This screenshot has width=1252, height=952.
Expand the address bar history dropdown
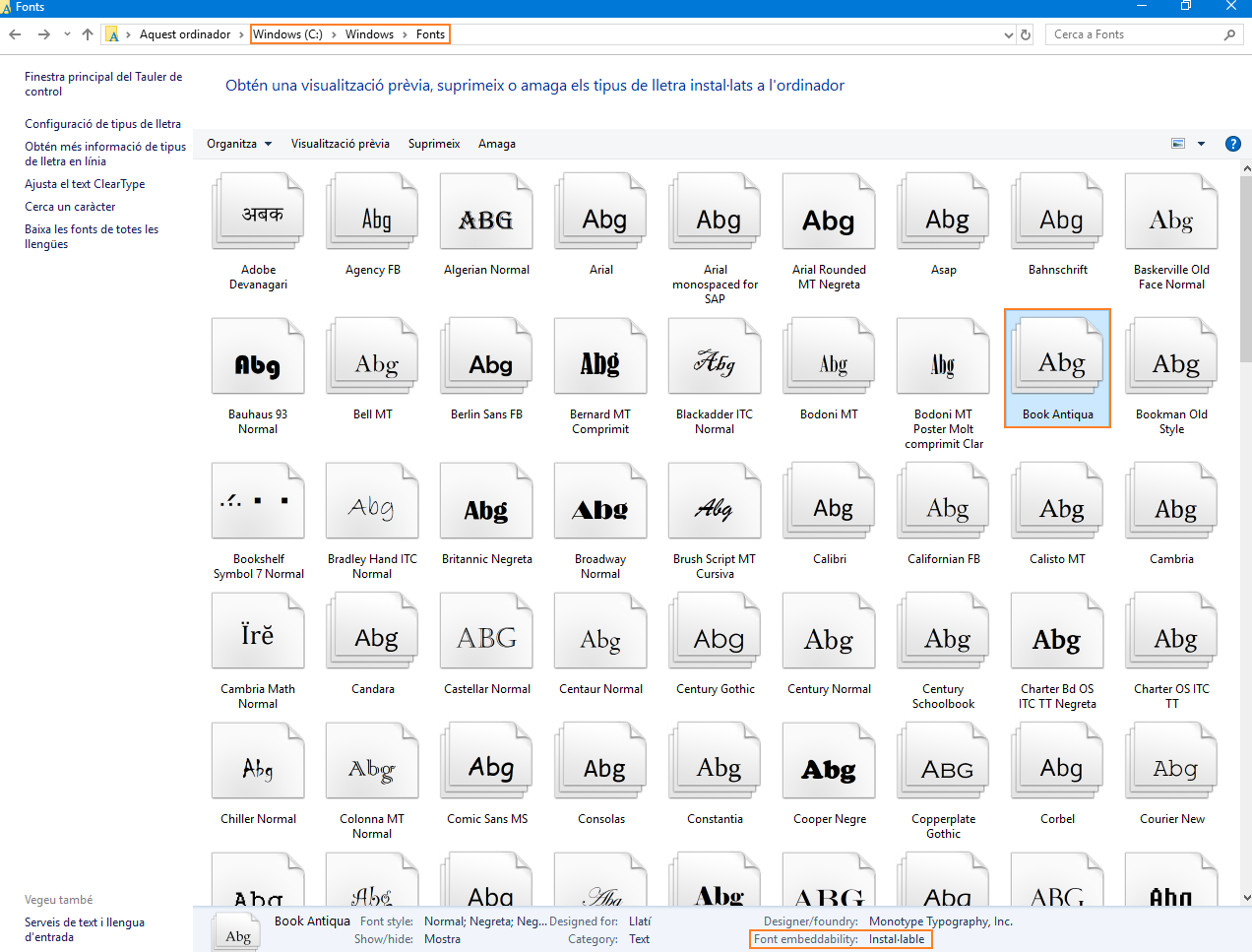click(1008, 34)
